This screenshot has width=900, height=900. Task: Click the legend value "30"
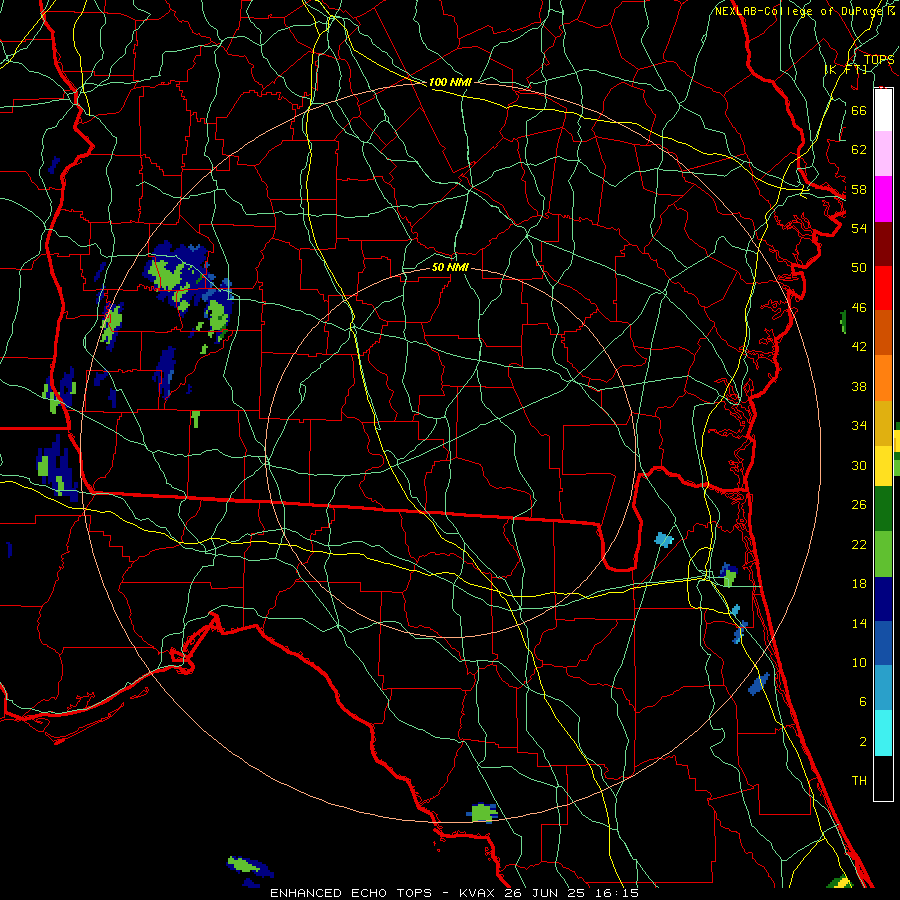coord(859,465)
